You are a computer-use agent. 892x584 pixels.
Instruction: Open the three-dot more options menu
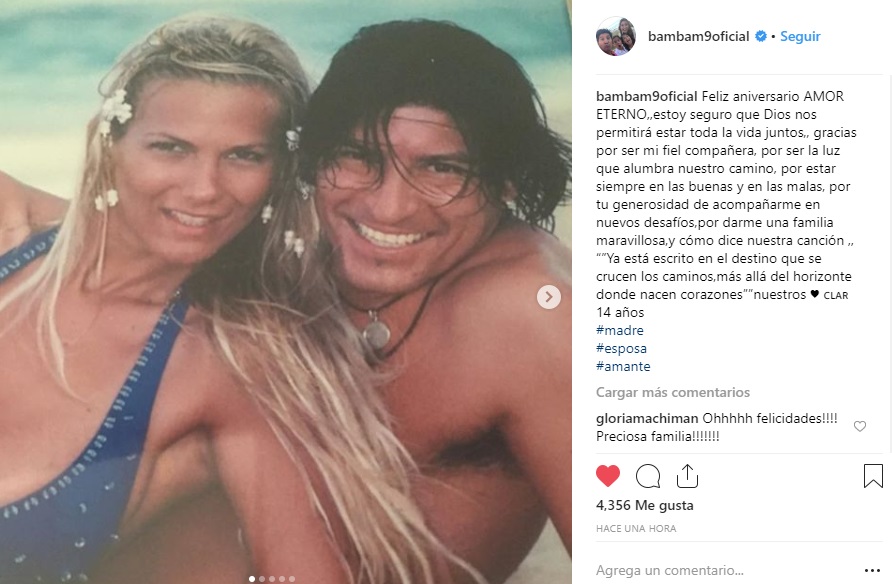tap(872, 570)
